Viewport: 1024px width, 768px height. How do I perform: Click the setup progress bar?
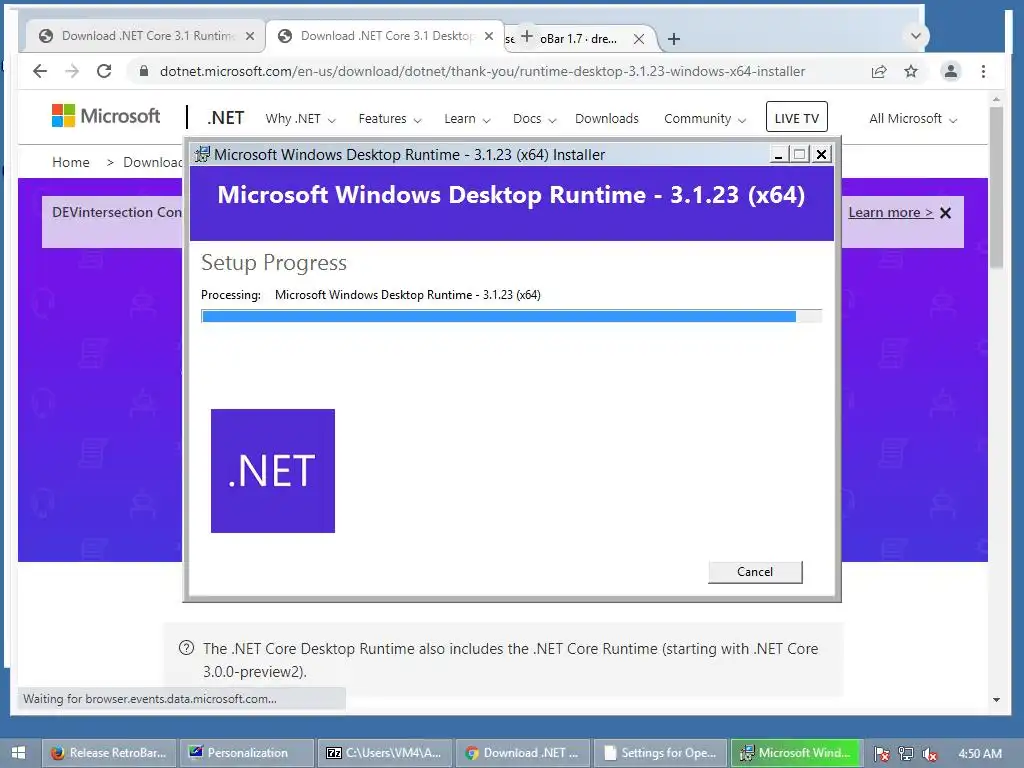[x=511, y=317]
